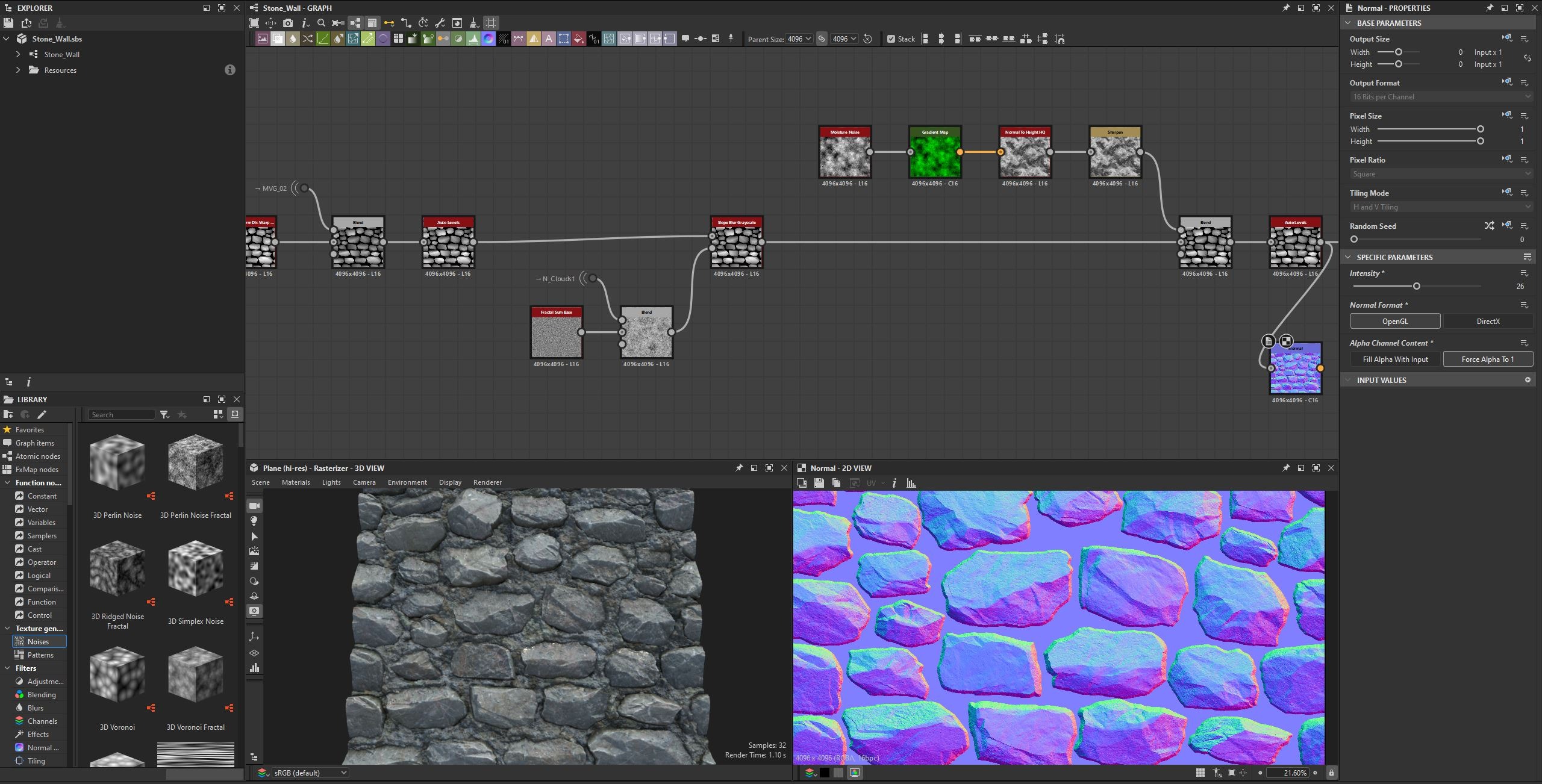Click the camera icon in 3D view sidebar
This screenshot has height=784, width=1542.
pyautogui.click(x=254, y=506)
